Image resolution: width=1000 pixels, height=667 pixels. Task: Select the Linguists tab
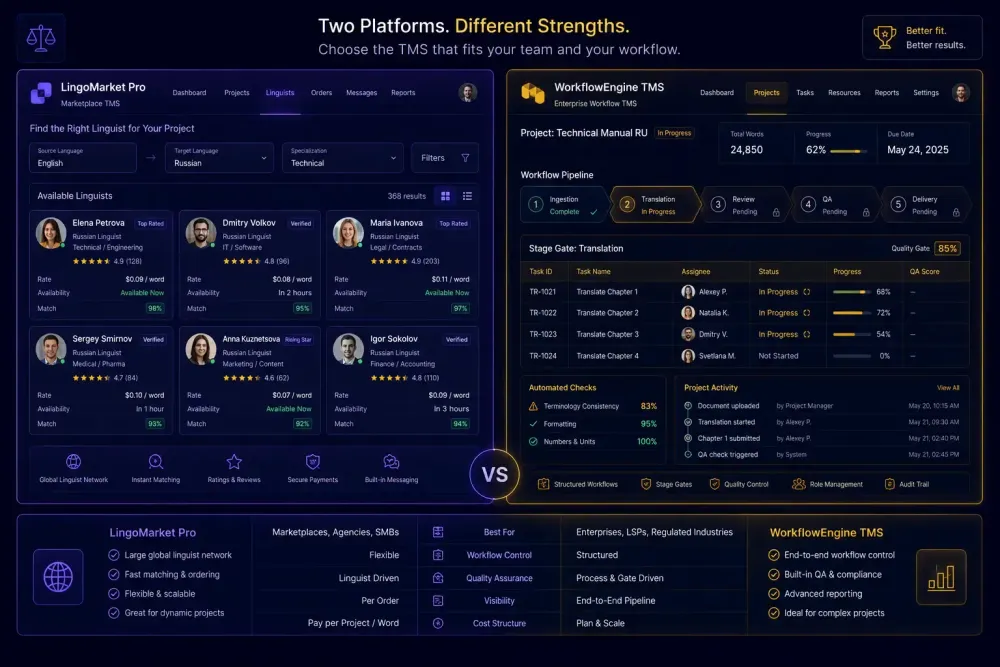tap(280, 92)
